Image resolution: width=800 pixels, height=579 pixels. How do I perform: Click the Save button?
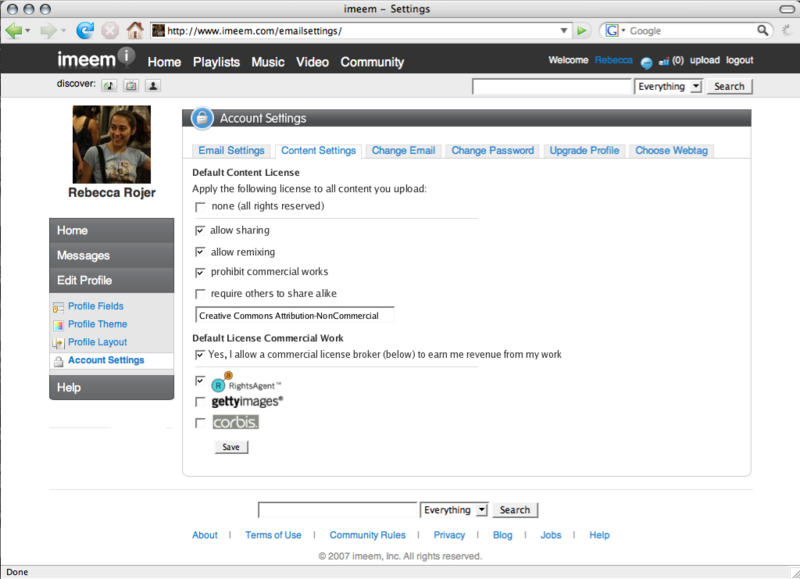(x=231, y=447)
